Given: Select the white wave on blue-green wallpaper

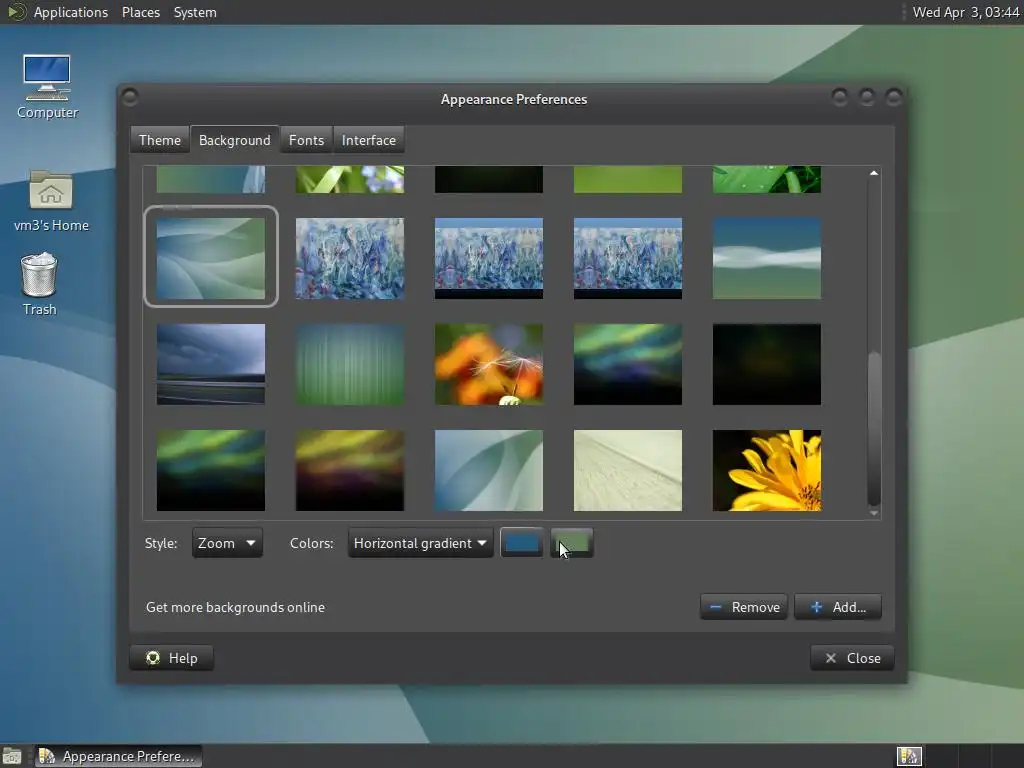Looking at the screenshot, I should (767, 258).
